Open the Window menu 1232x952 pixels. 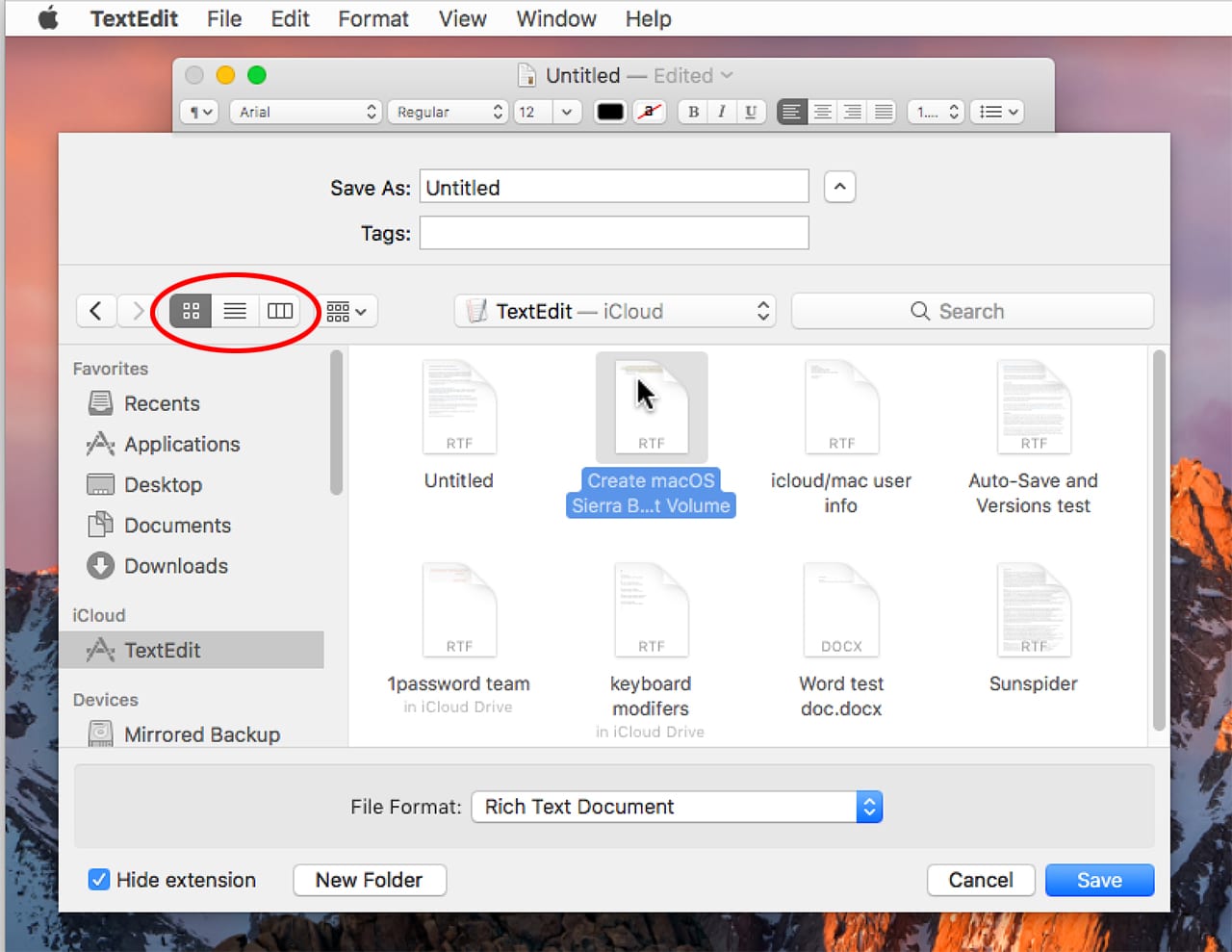click(555, 18)
